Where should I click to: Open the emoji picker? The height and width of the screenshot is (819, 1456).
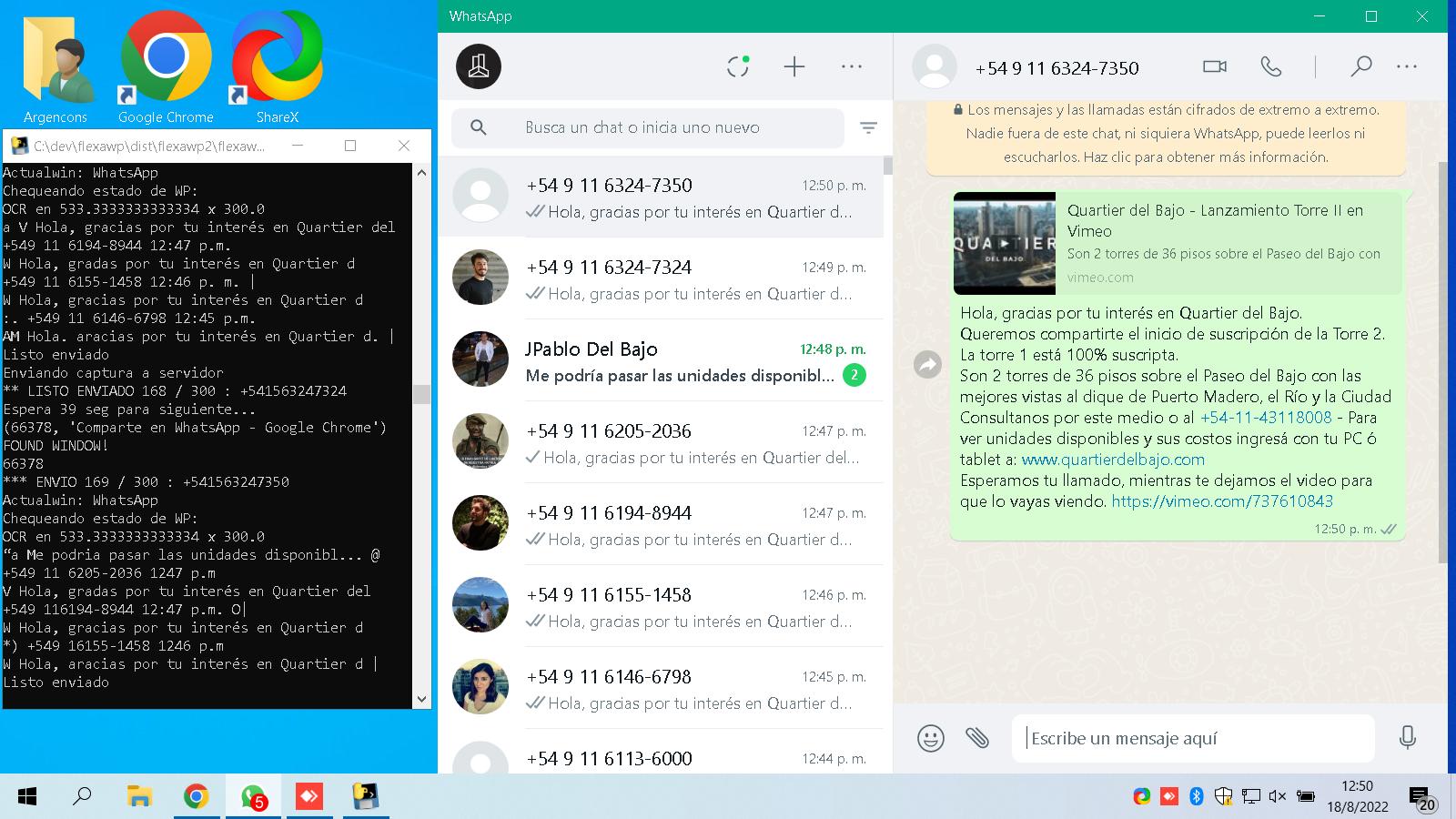(931, 738)
